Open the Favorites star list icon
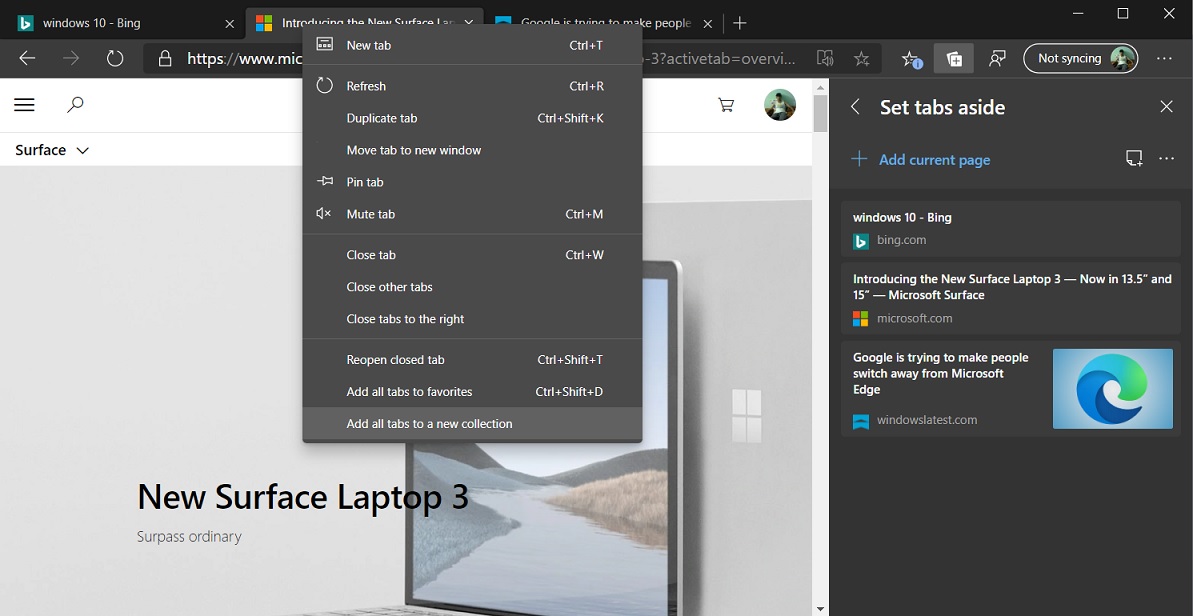Image resolution: width=1193 pixels, height=616 pixels. (x=911, y=59)
